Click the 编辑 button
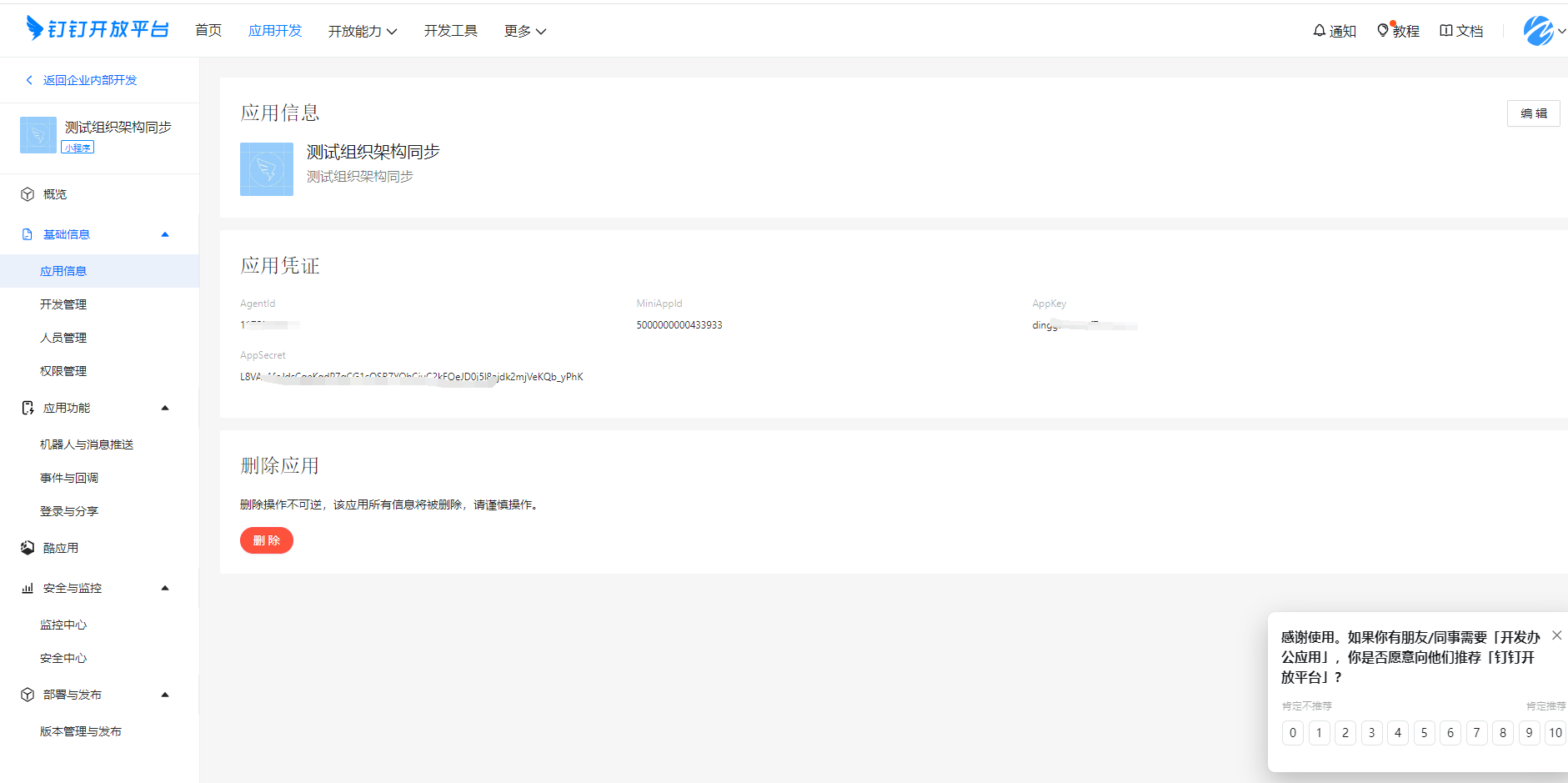The height and width of the screenshot is (783, 1568). (x=1533, y=113)
